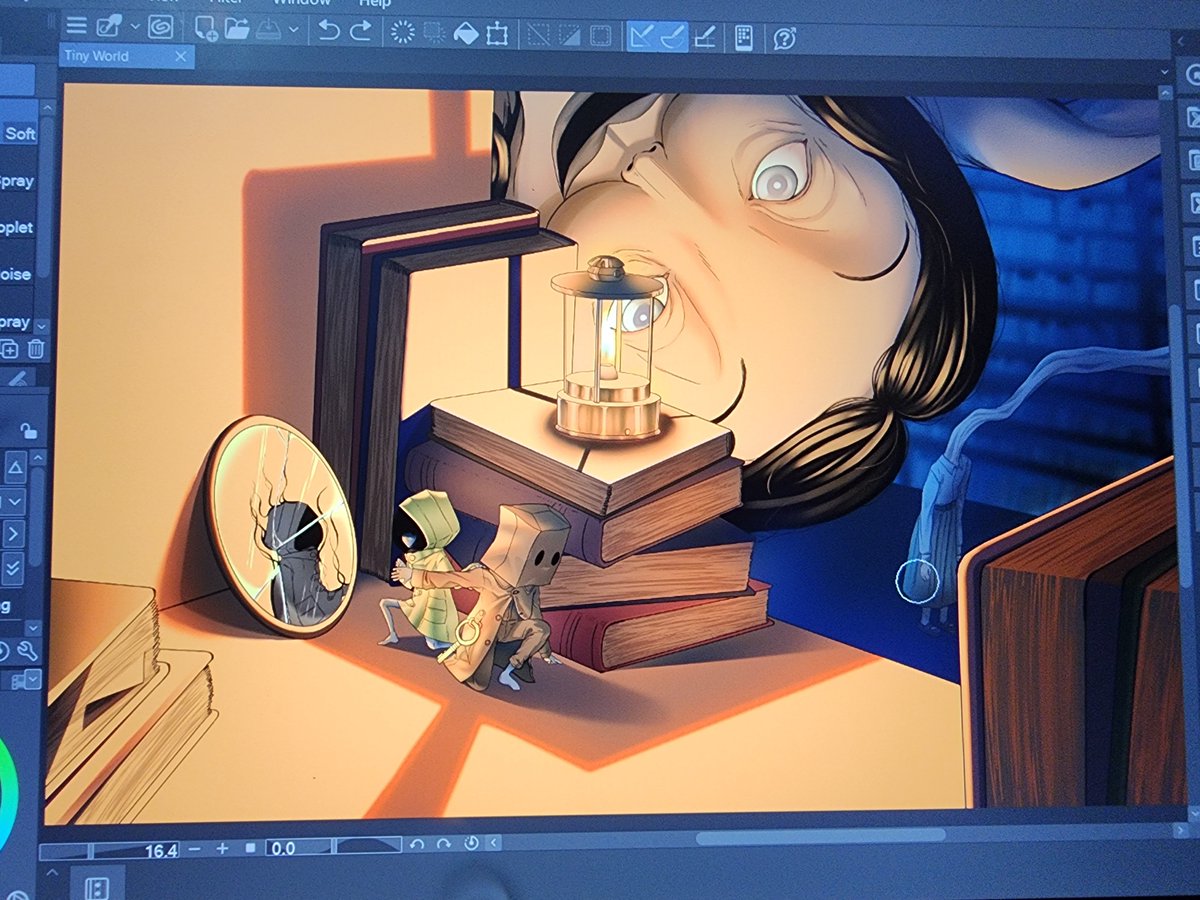
Task: Expand the double-chevron-down option in tool property
Action: (12, 569)
